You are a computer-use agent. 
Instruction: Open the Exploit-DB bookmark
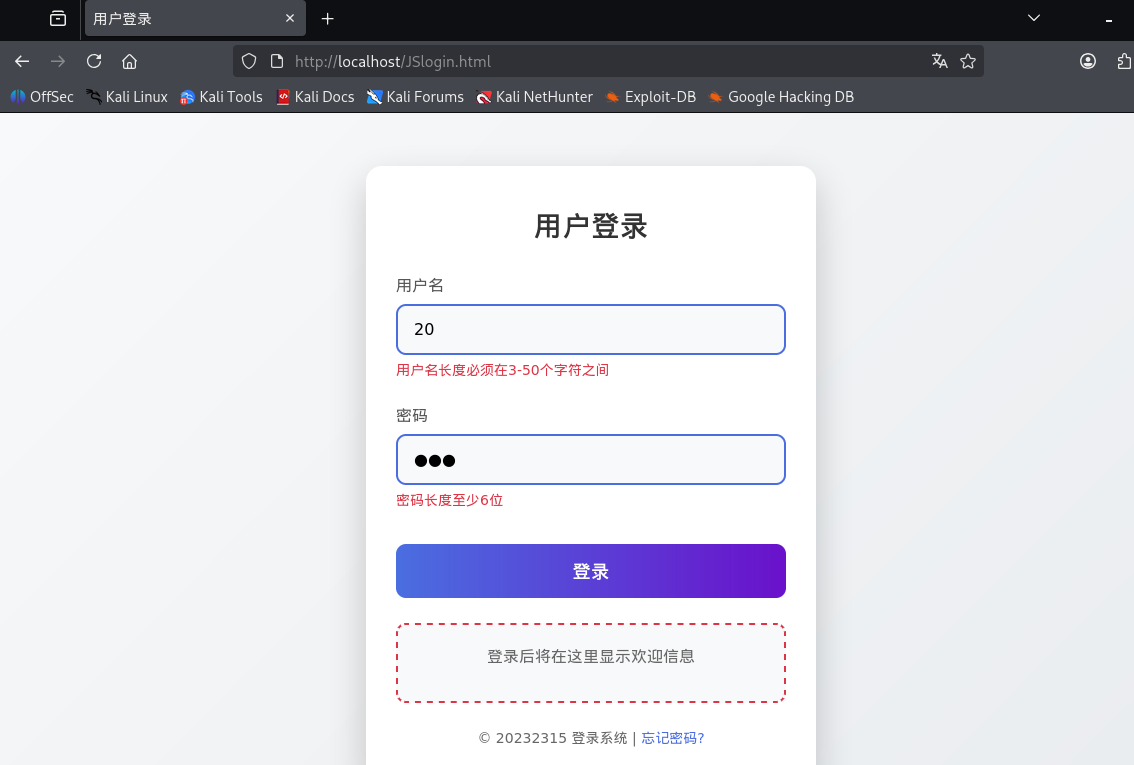(650, 97)
